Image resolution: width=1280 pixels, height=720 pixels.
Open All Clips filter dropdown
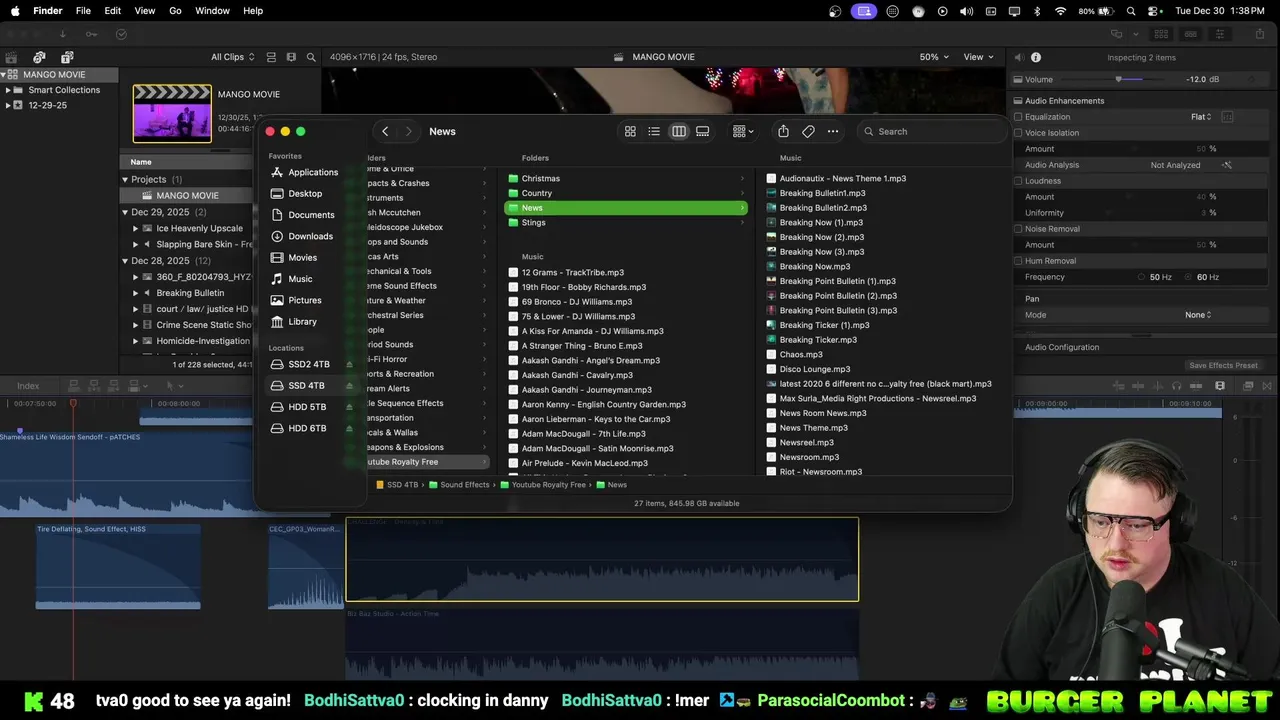233,57
